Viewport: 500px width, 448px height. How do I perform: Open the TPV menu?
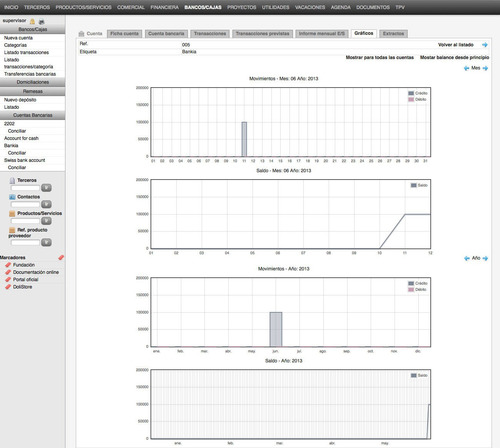click(x=400, y=7)
